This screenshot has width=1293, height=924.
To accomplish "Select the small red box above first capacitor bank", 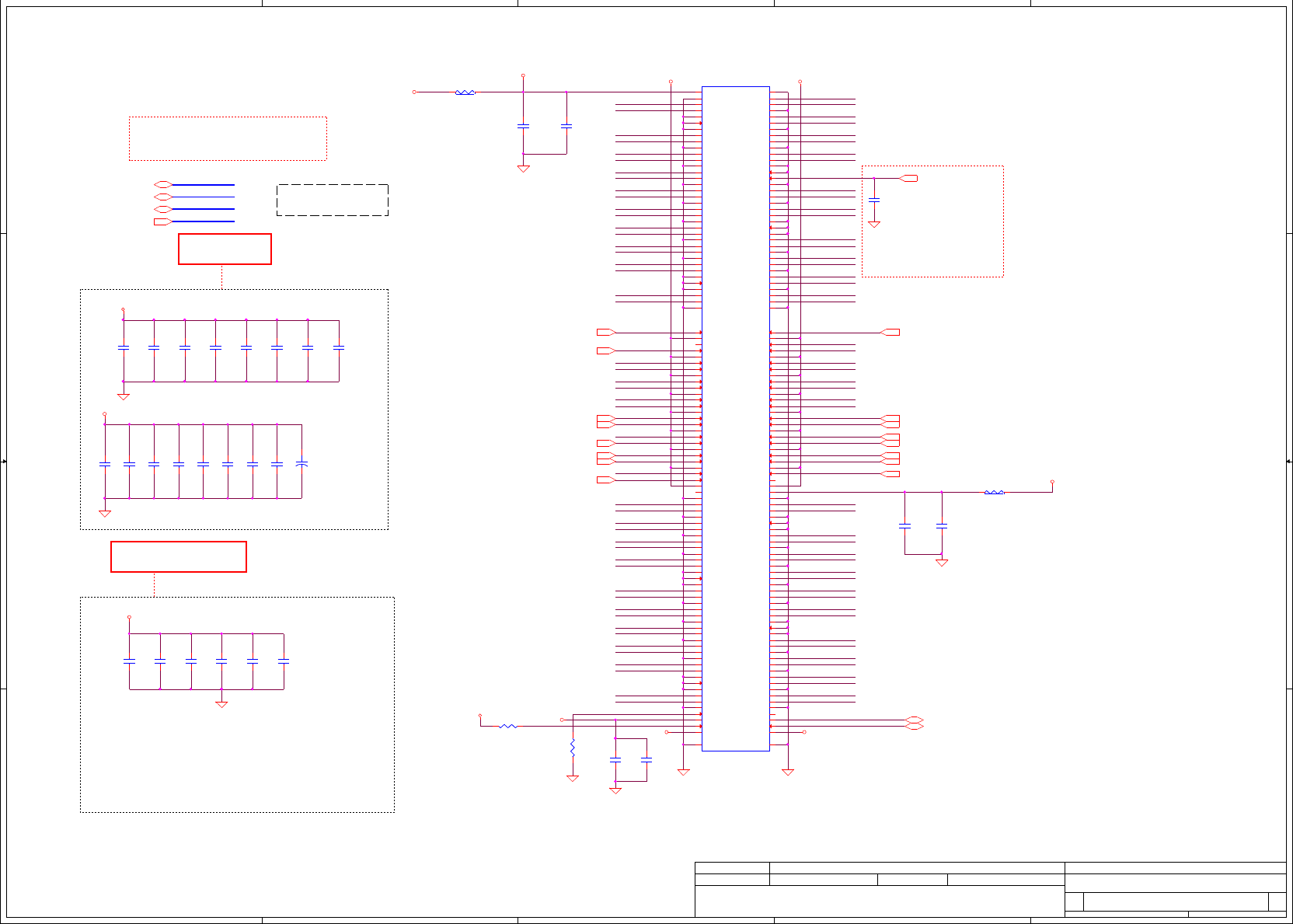I will [x=225, y=249].
